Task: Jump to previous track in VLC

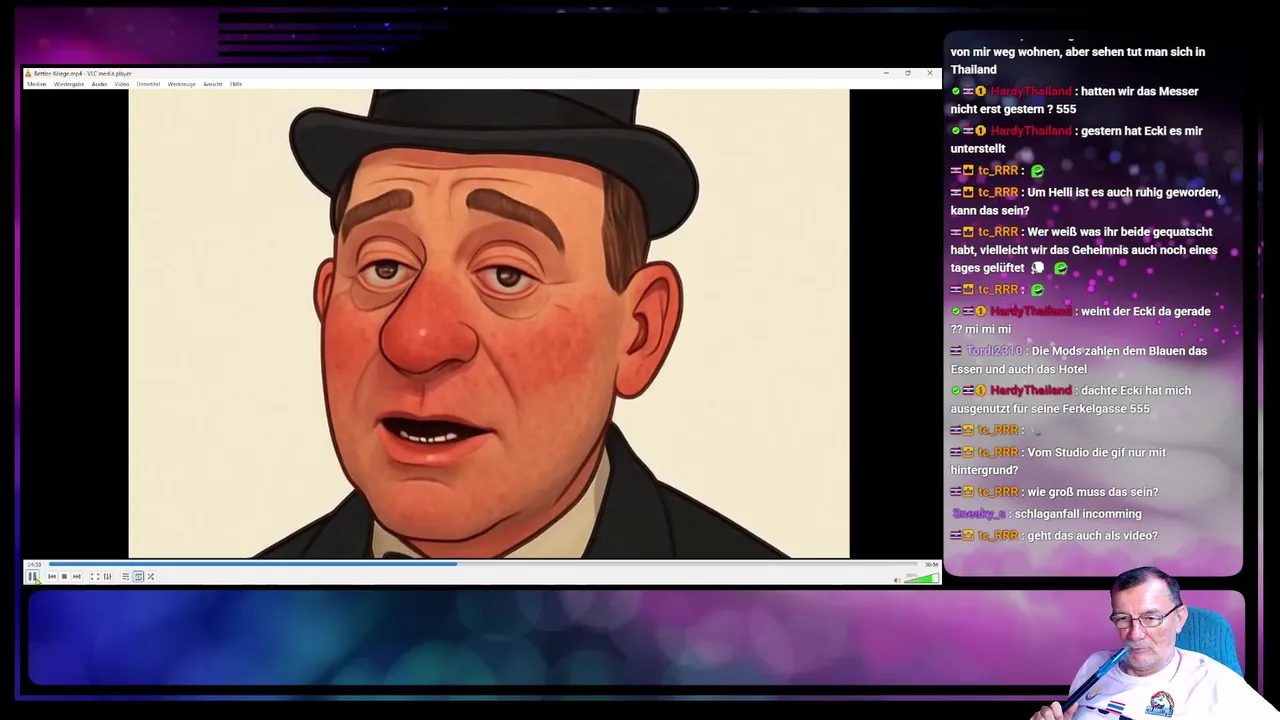Action: pos(52,576)
